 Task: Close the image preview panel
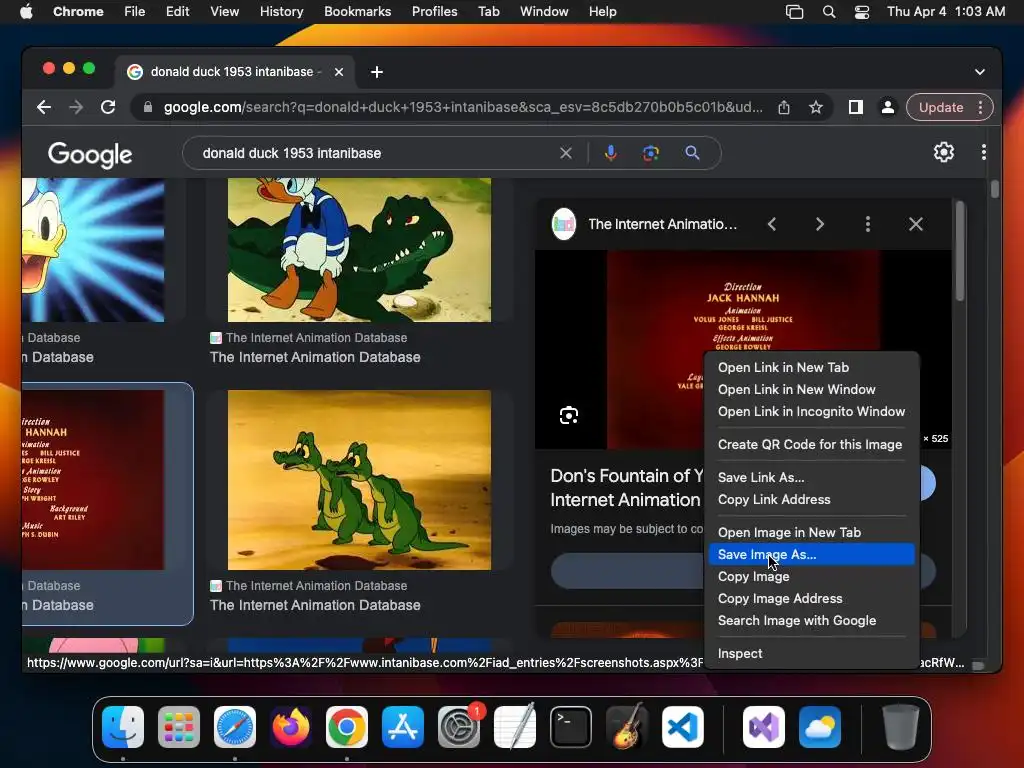[916, 224]
